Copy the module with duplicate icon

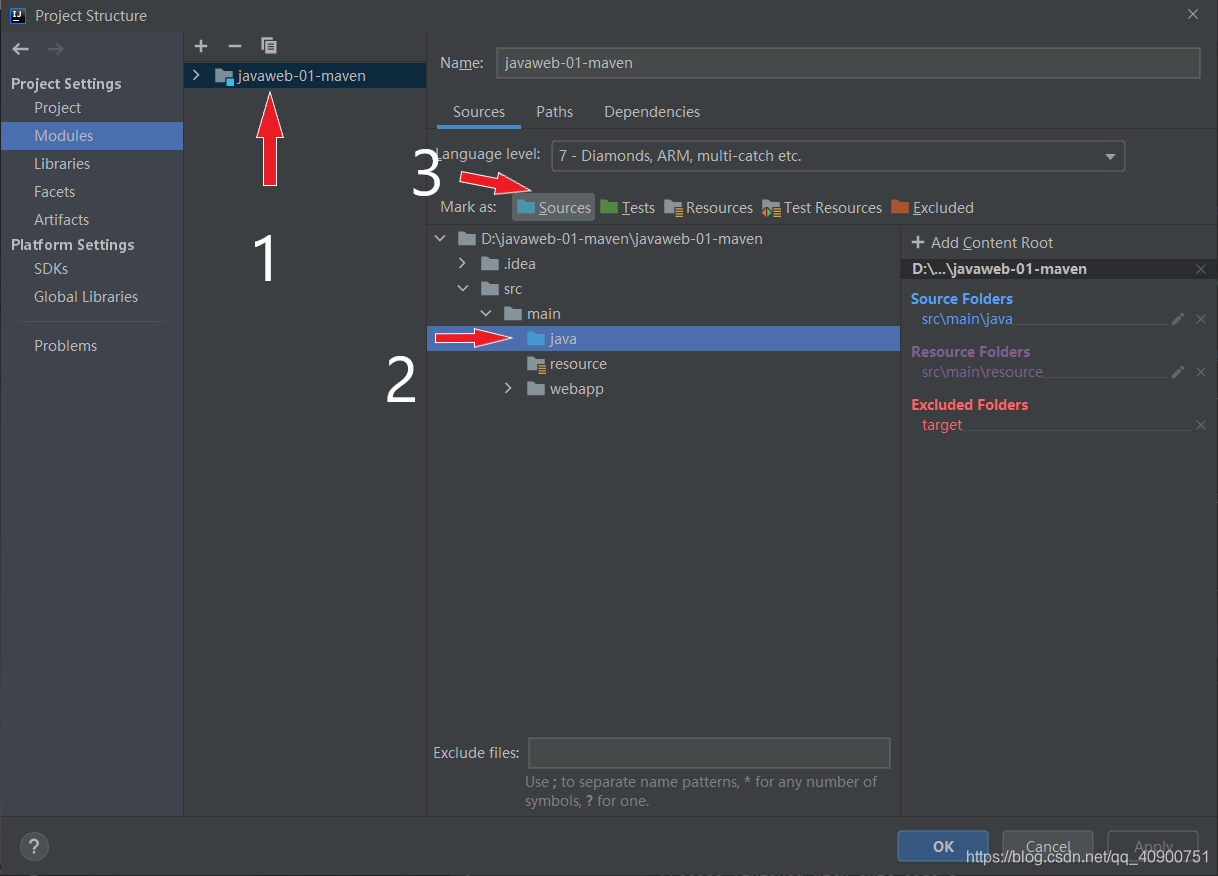click(x=269, y=46)
